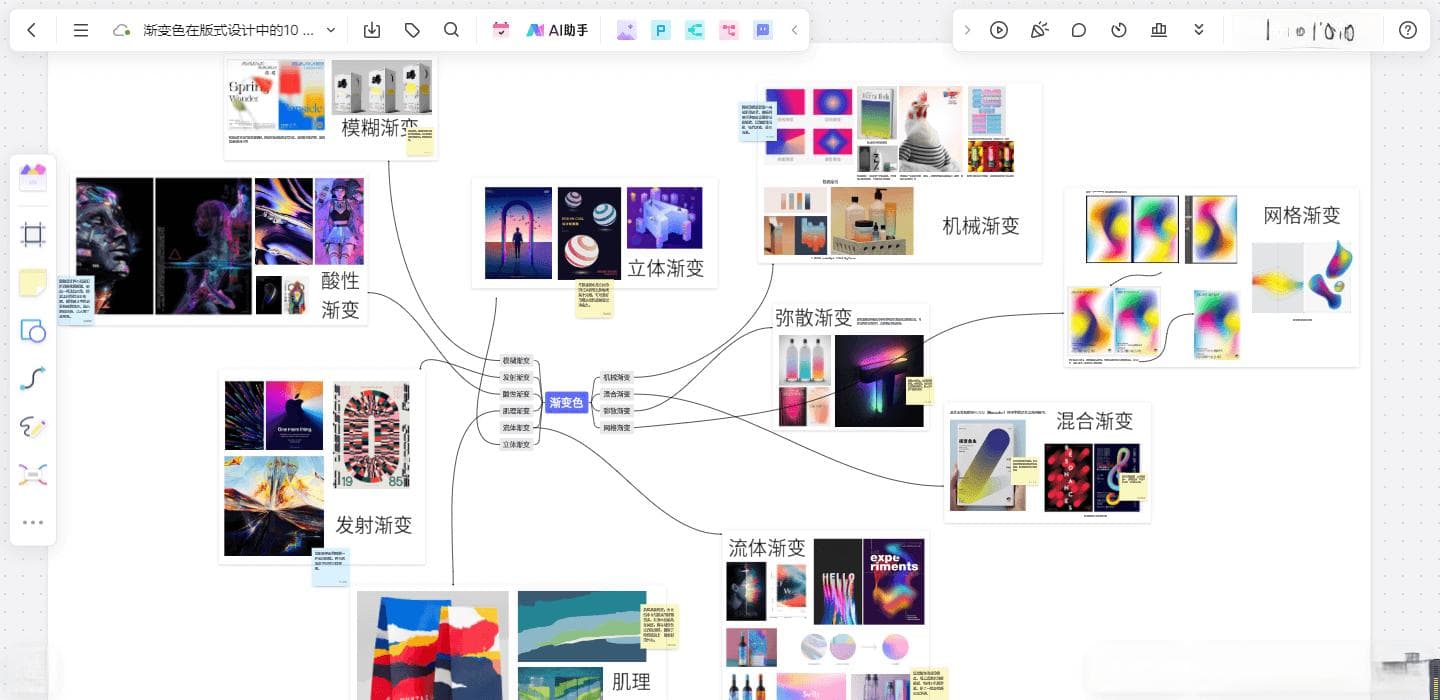
Task: Go back with the left arrow
Action: tap(31, 30)
